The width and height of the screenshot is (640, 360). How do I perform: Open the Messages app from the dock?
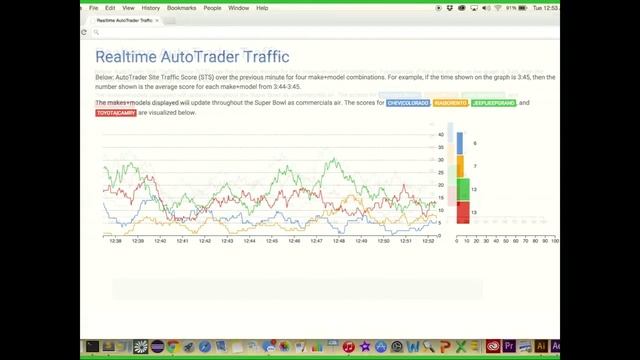click(269, 347)
